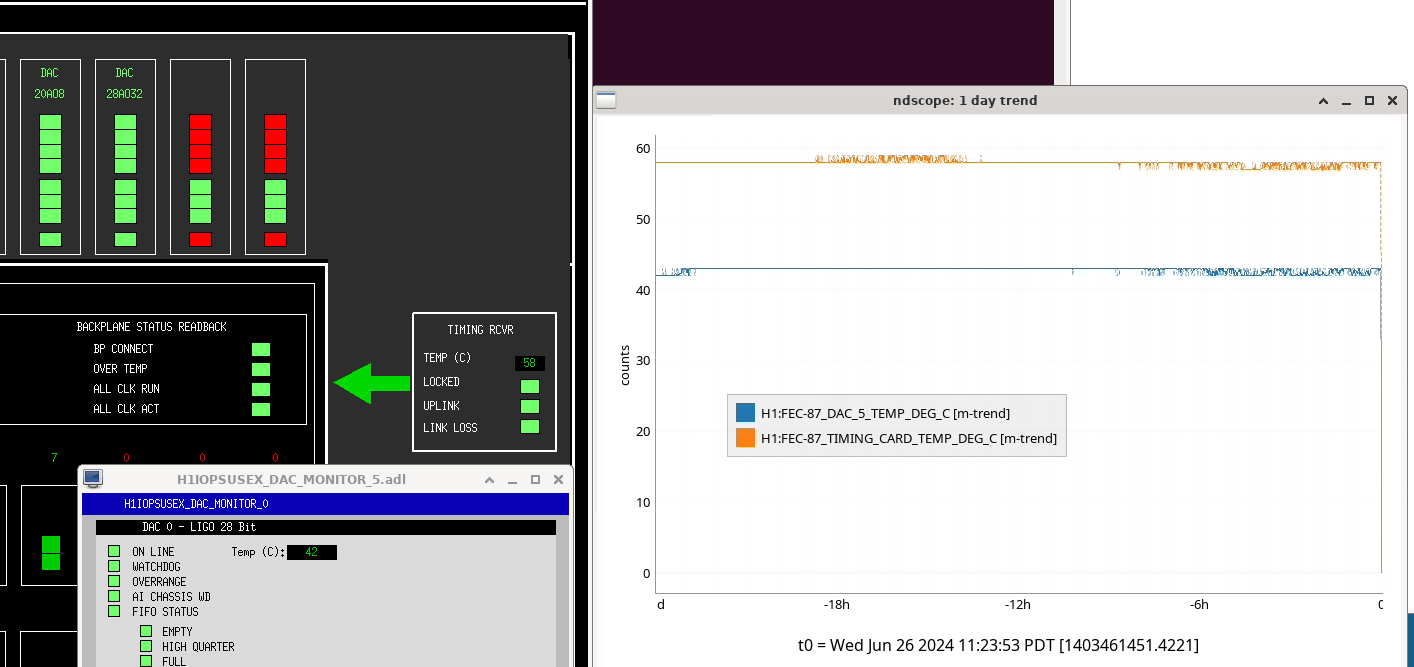Click the 60 y-axis tick label
Image resolution: width=1414 pixels, height=667 pixels.
point(643,149)
